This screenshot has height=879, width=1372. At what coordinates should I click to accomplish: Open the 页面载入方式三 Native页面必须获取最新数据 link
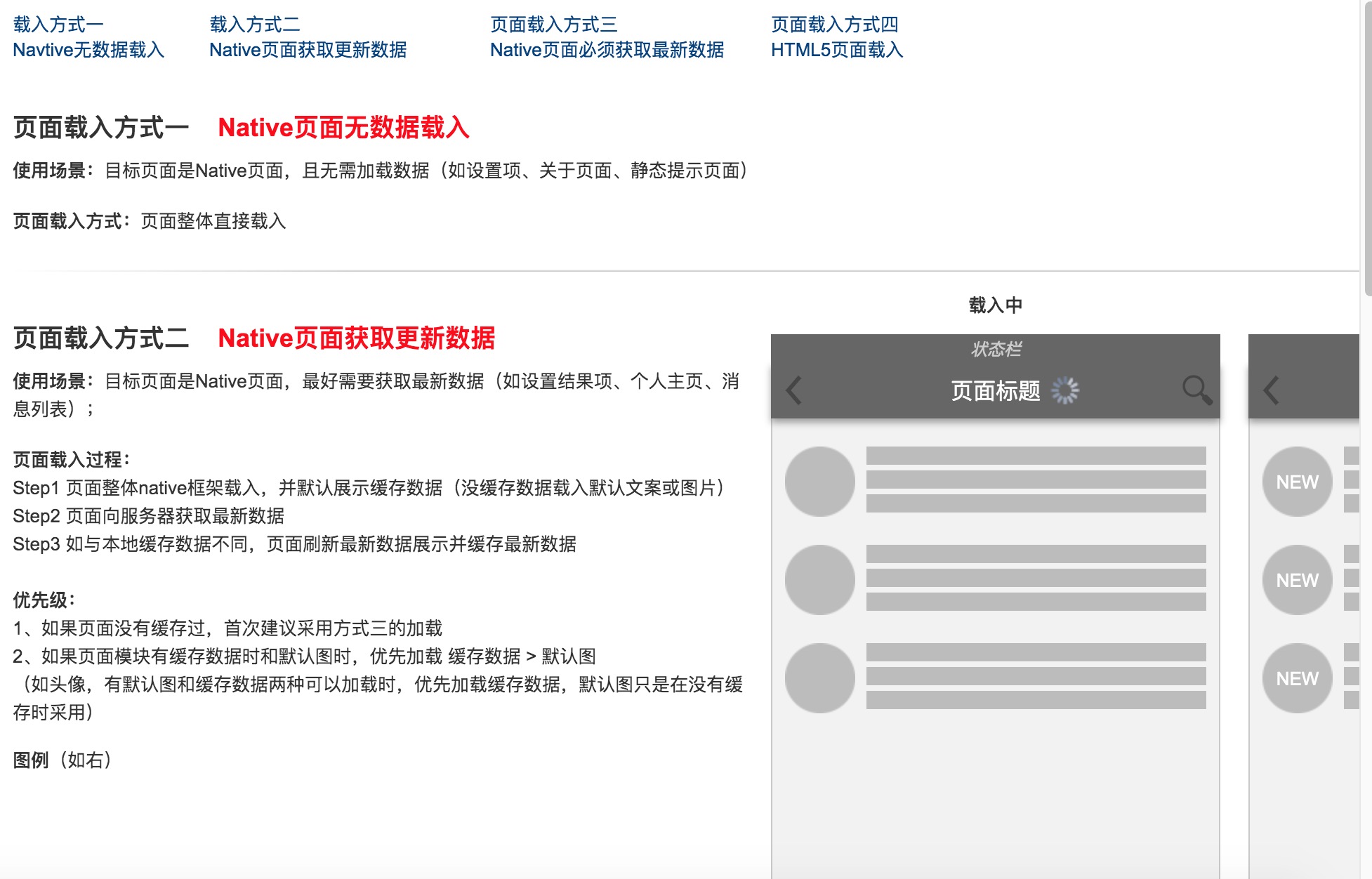click(x=607, y=37)
